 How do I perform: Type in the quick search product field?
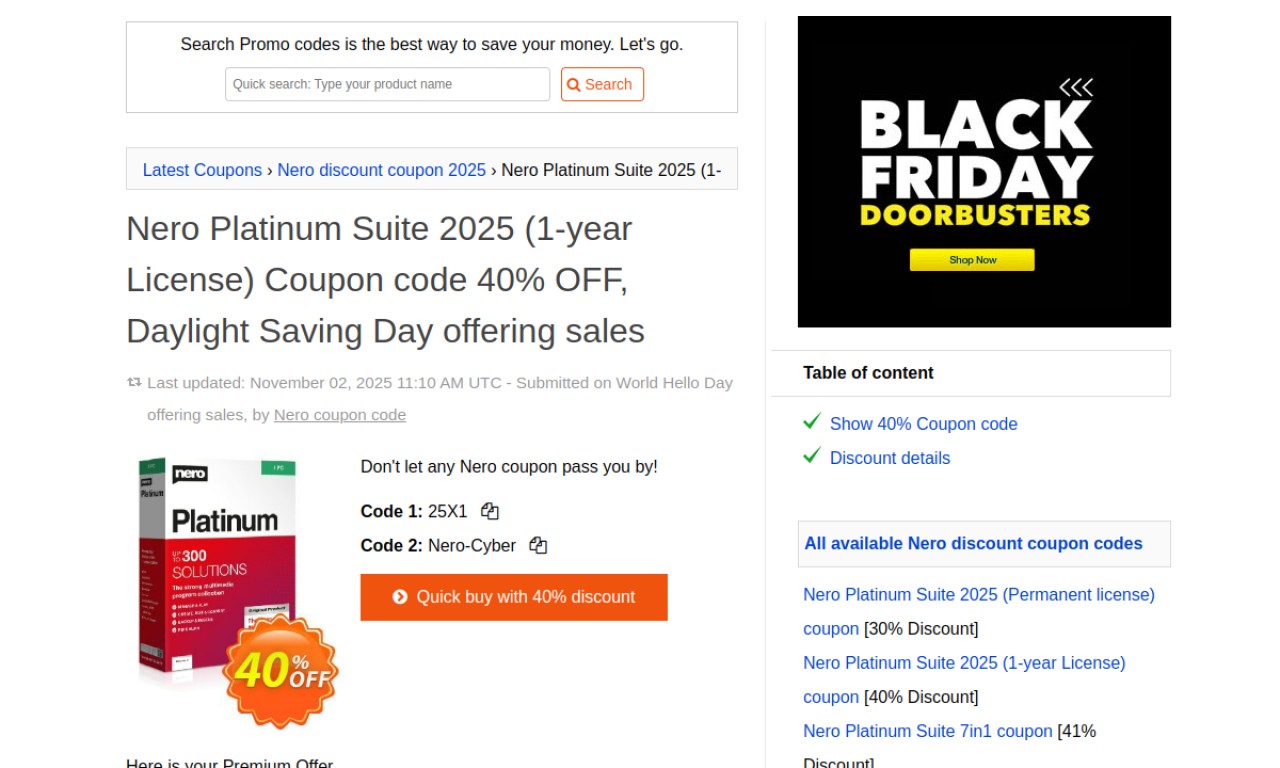[388, 84]
